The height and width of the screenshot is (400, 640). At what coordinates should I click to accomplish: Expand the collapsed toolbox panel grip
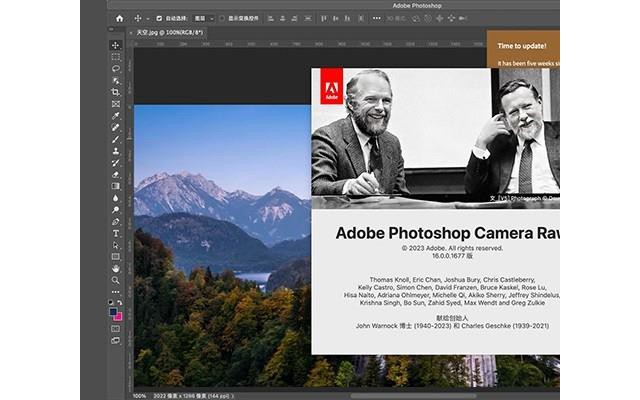(x=111, y=29)
